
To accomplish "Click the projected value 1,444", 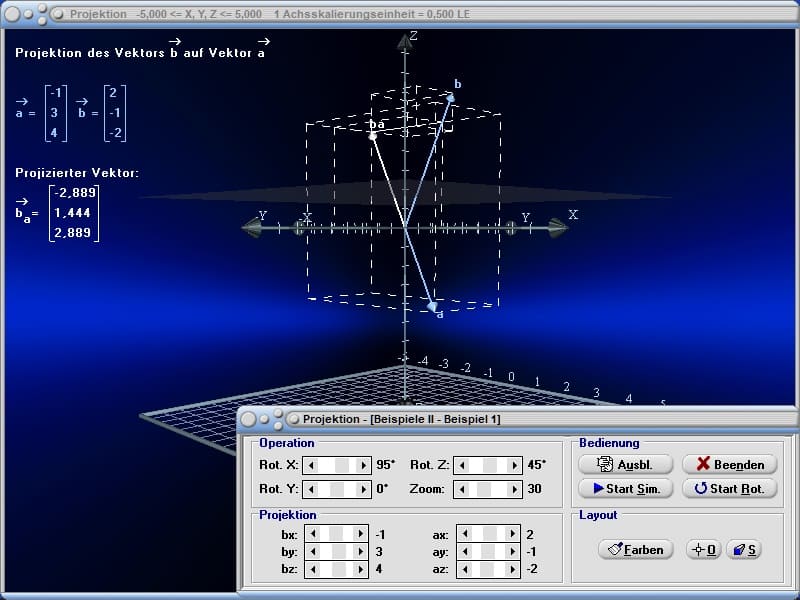I will [x=72, y=213].
